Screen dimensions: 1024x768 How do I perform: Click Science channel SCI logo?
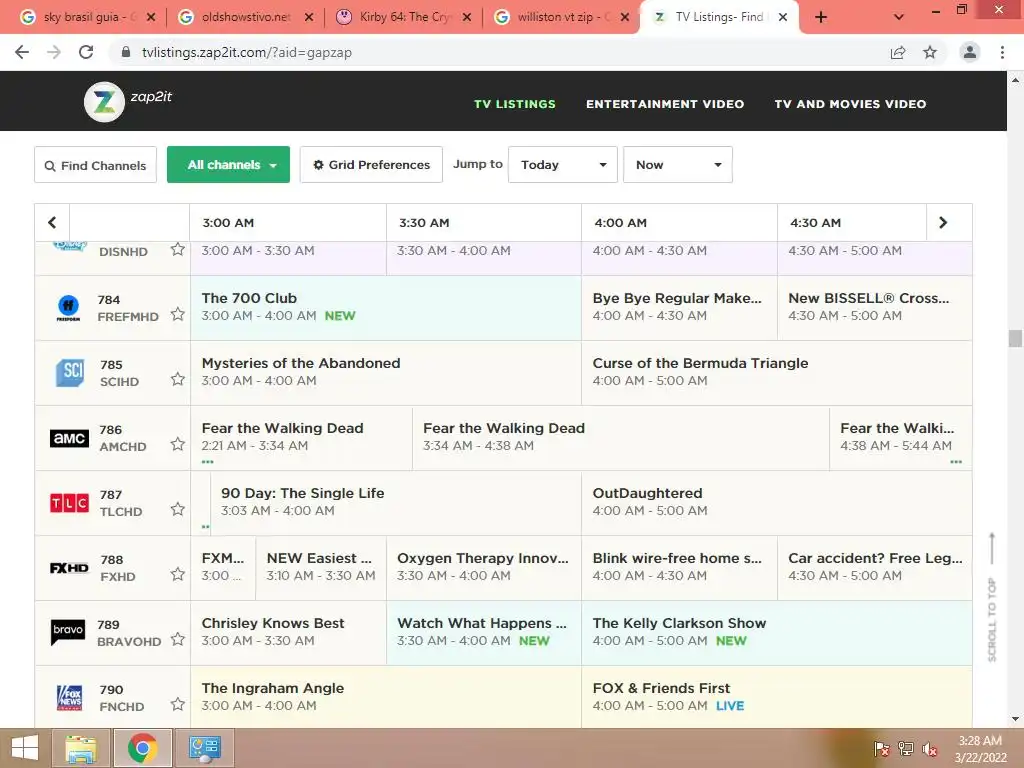[70, 372]
